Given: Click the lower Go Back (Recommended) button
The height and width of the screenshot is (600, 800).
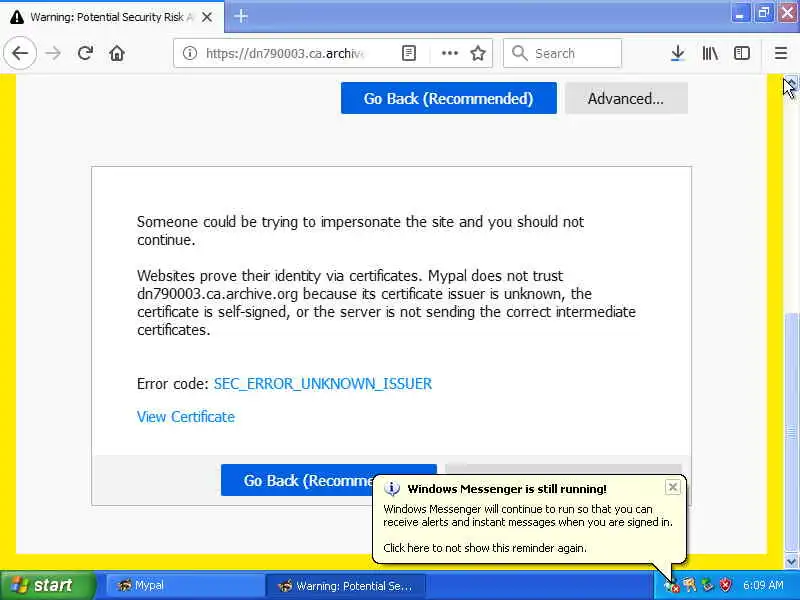Looking at the screenshot, I should coord(329,480).
